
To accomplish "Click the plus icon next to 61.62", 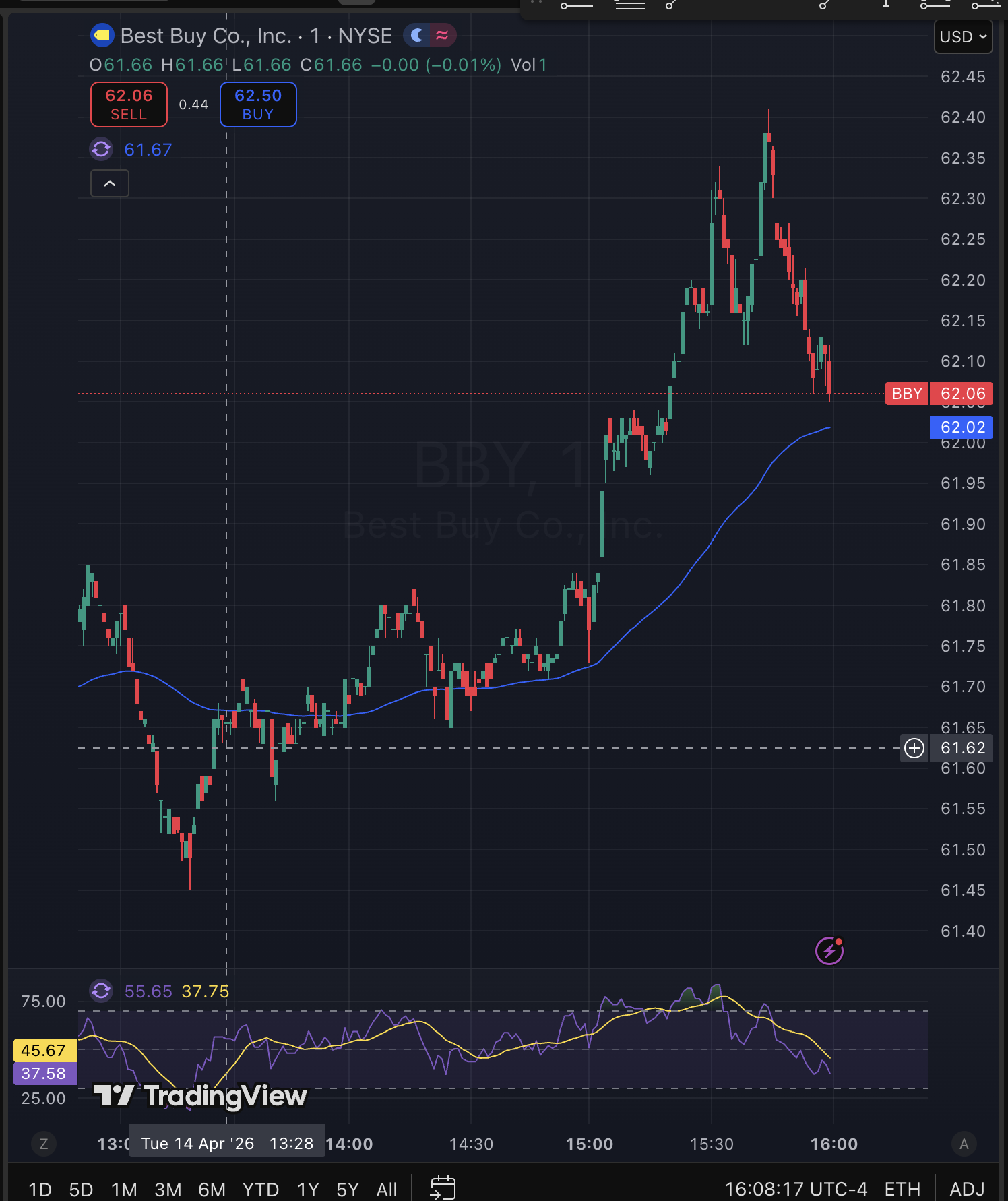I will coord(914,748).
